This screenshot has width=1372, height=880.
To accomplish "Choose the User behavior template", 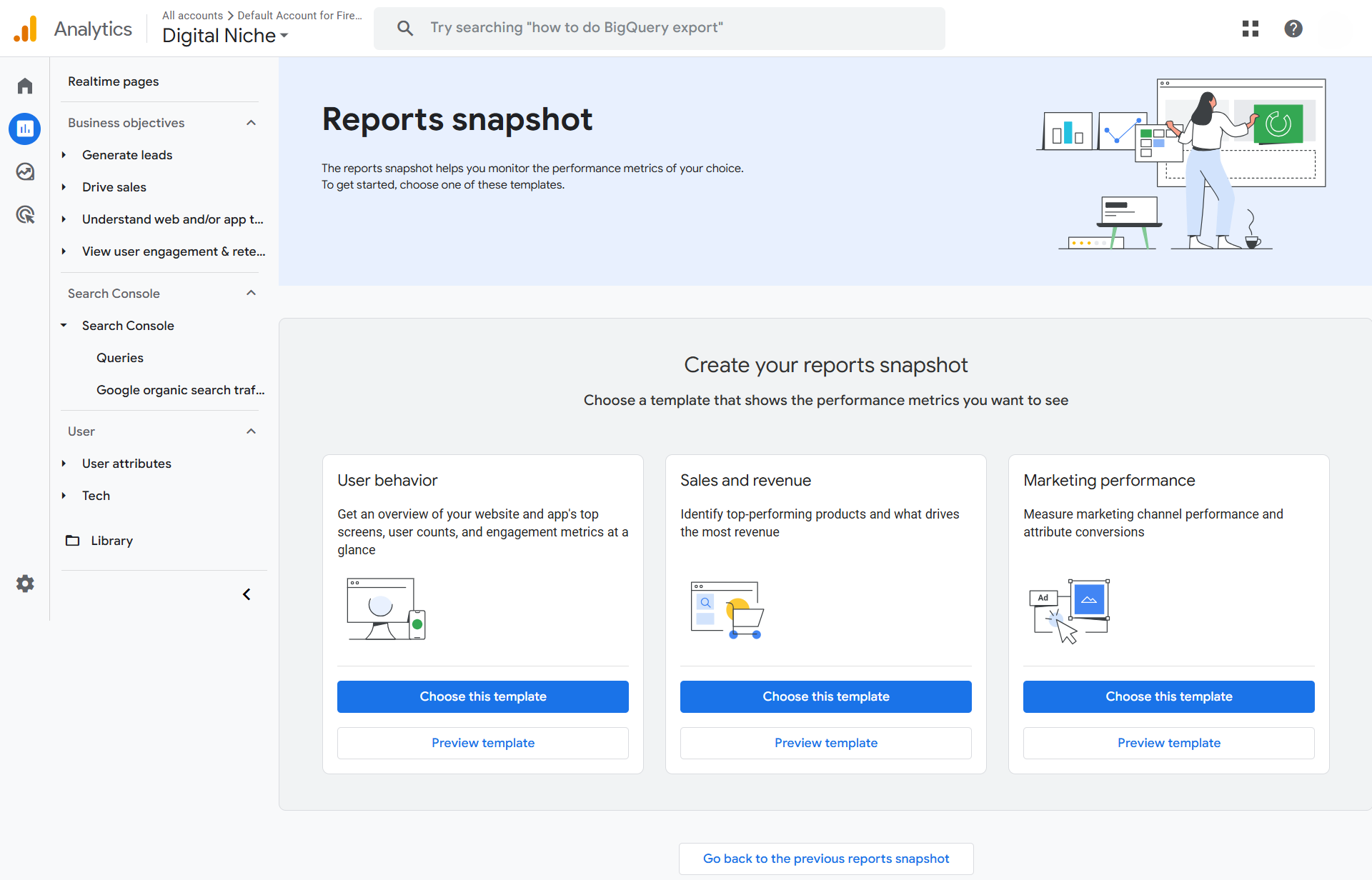I will pos(483,696).
